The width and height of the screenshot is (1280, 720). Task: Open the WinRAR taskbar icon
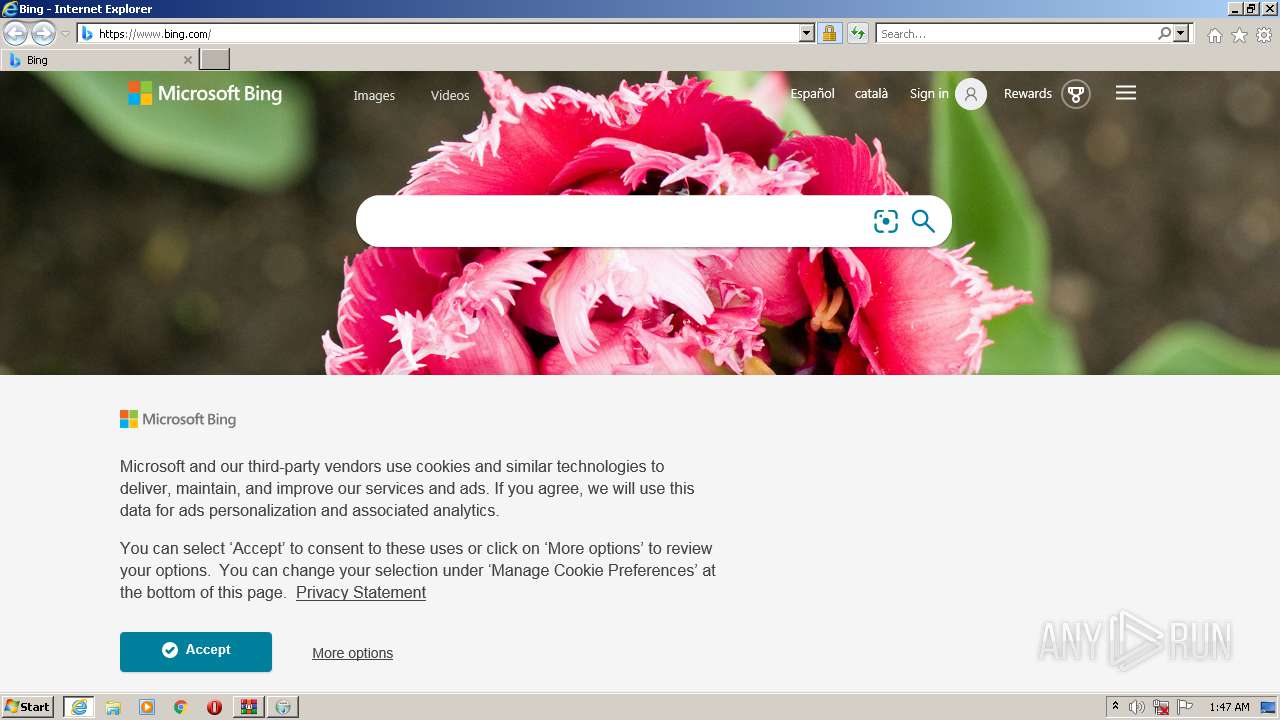(249, 707)
